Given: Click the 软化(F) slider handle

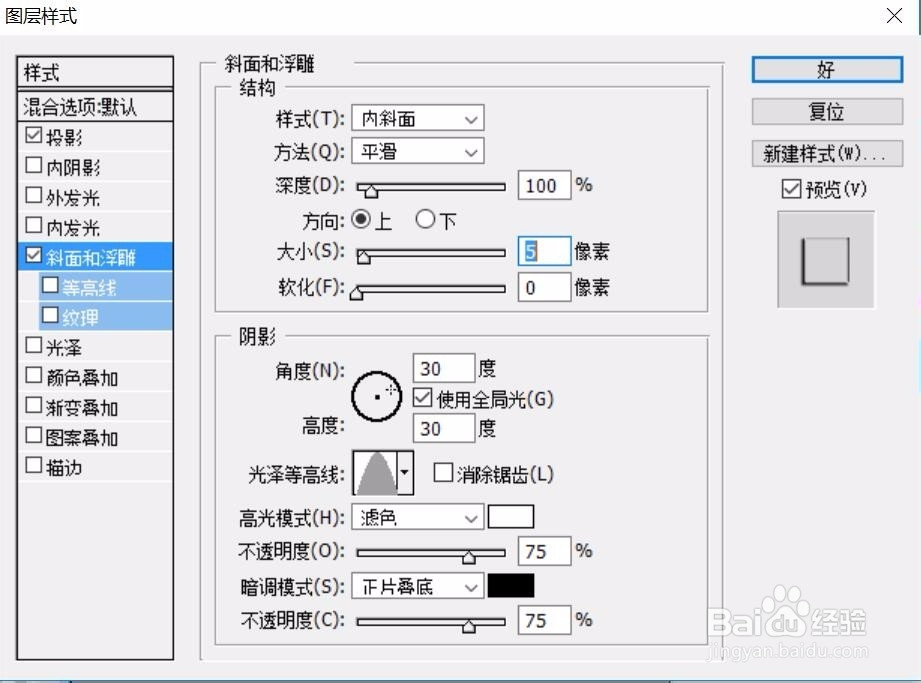Looking at the screenshot, I should tap(356, 292).
